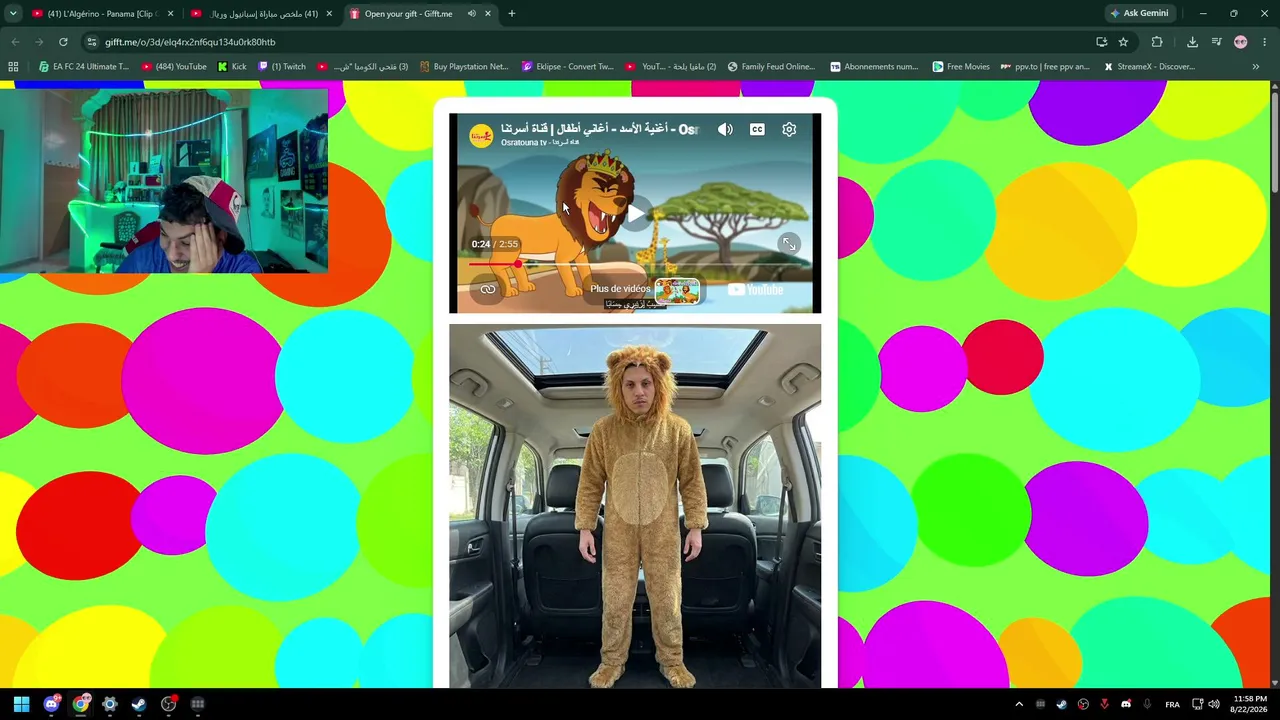Play the embedded lion song video
This screenshot has height=720, width=1280.
point(635,213)
